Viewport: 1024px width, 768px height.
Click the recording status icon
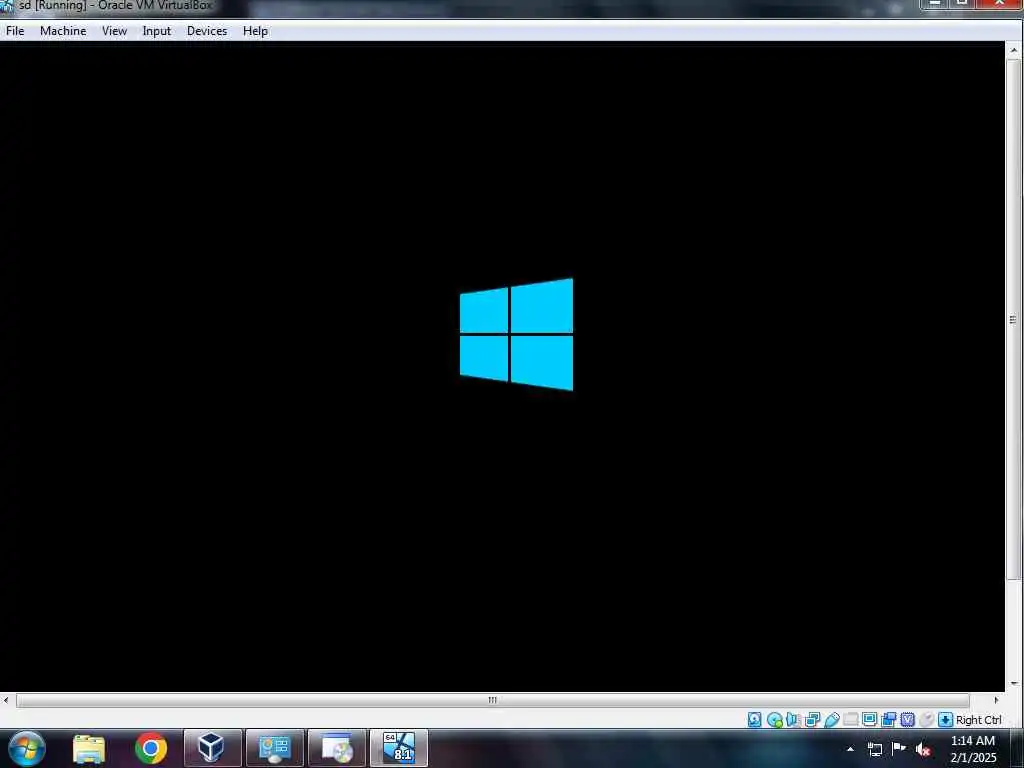point(889,720)
